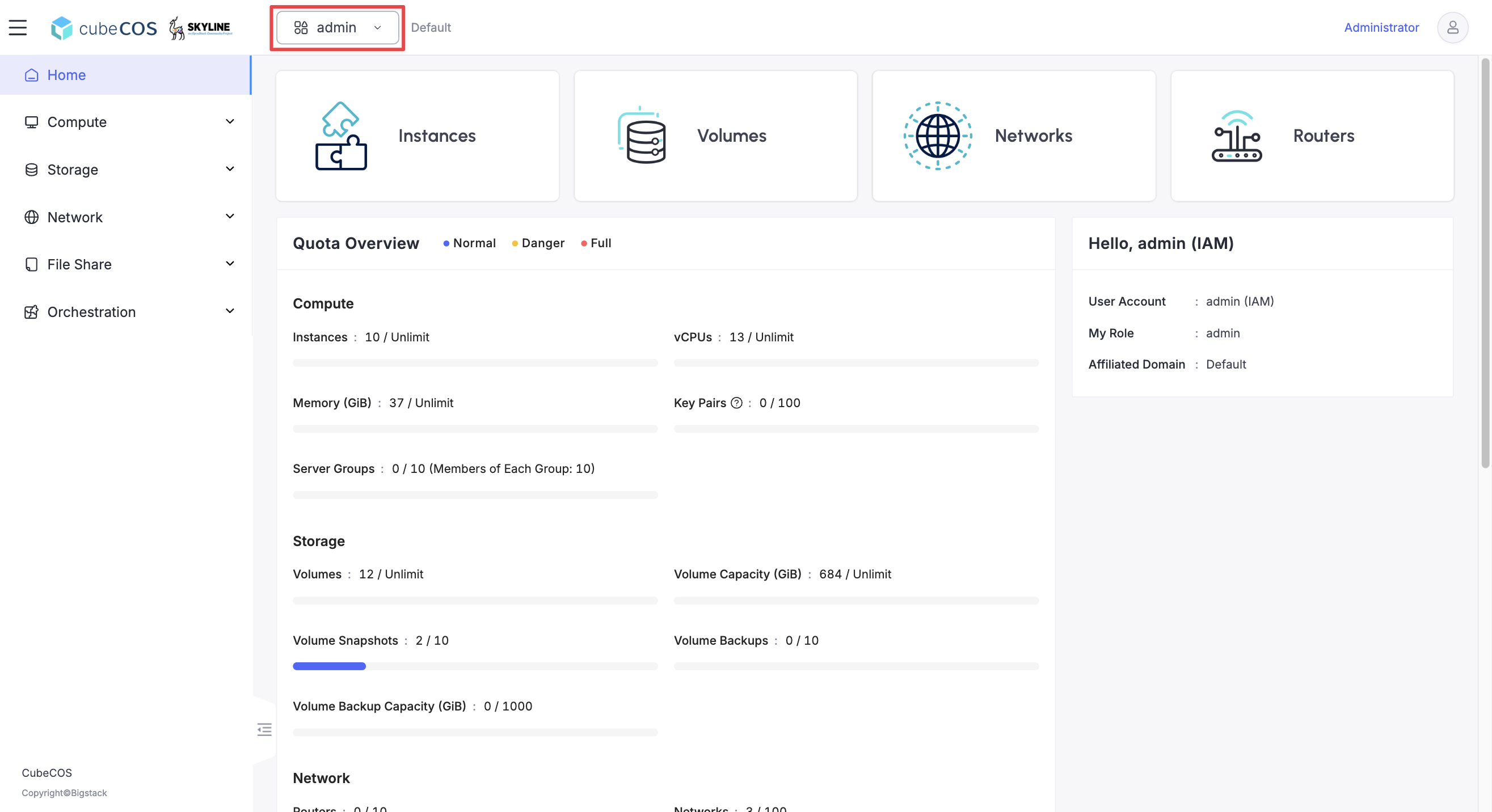The width and height of the screenshot is (1492, 812).
Task: Open the Routers card
Action: tap(1312, 136)
